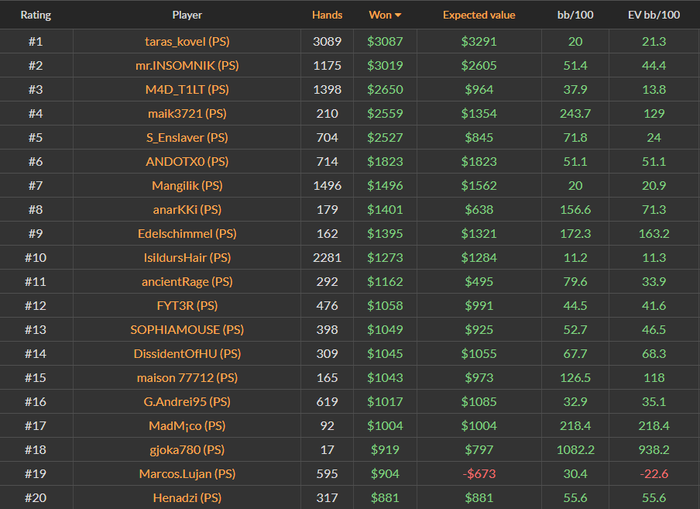Click the Rating column header
The width and height of the screenshot is (700, 509).
pos(36,16)
